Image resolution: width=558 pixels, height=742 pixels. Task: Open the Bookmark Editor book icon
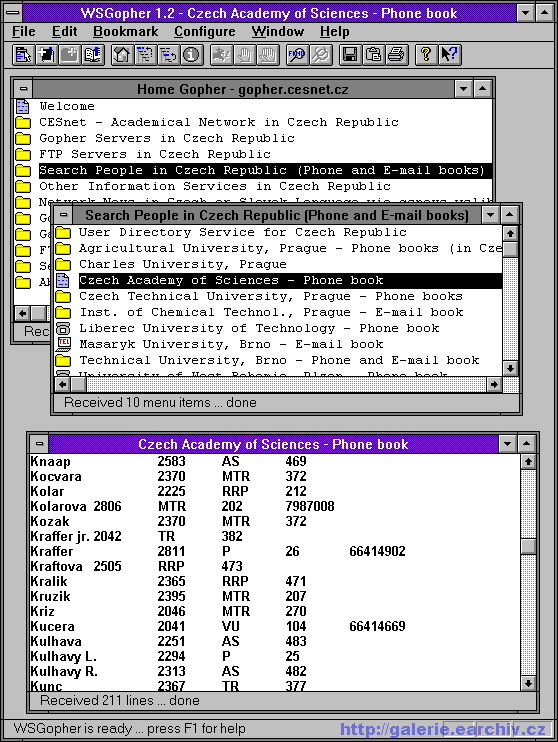[93, 54]
